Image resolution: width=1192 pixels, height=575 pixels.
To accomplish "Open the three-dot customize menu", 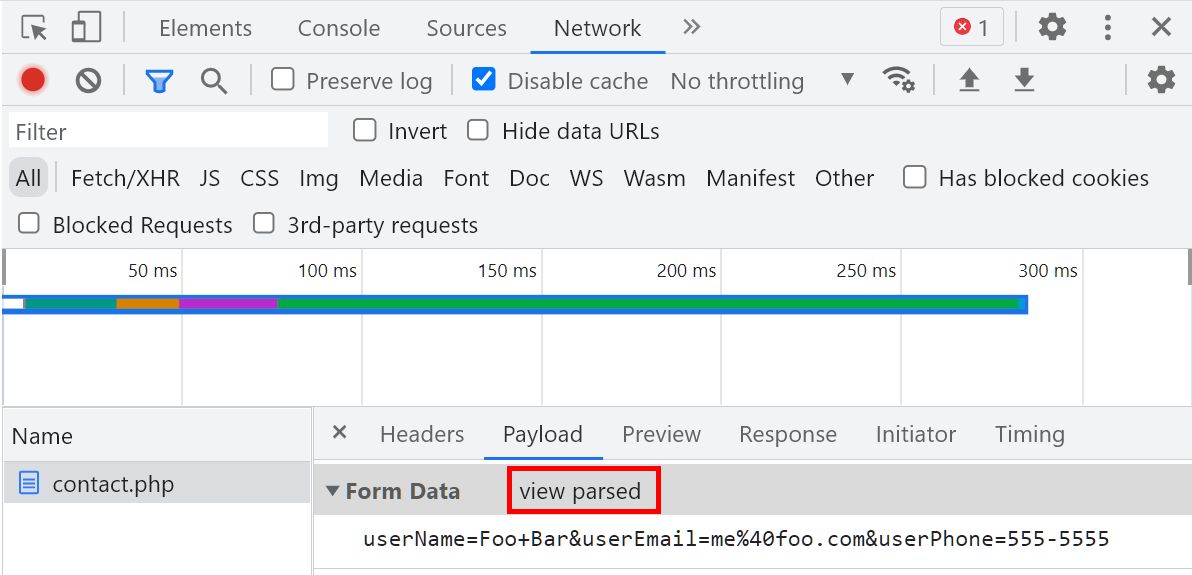I will [x=1108, y=27].
